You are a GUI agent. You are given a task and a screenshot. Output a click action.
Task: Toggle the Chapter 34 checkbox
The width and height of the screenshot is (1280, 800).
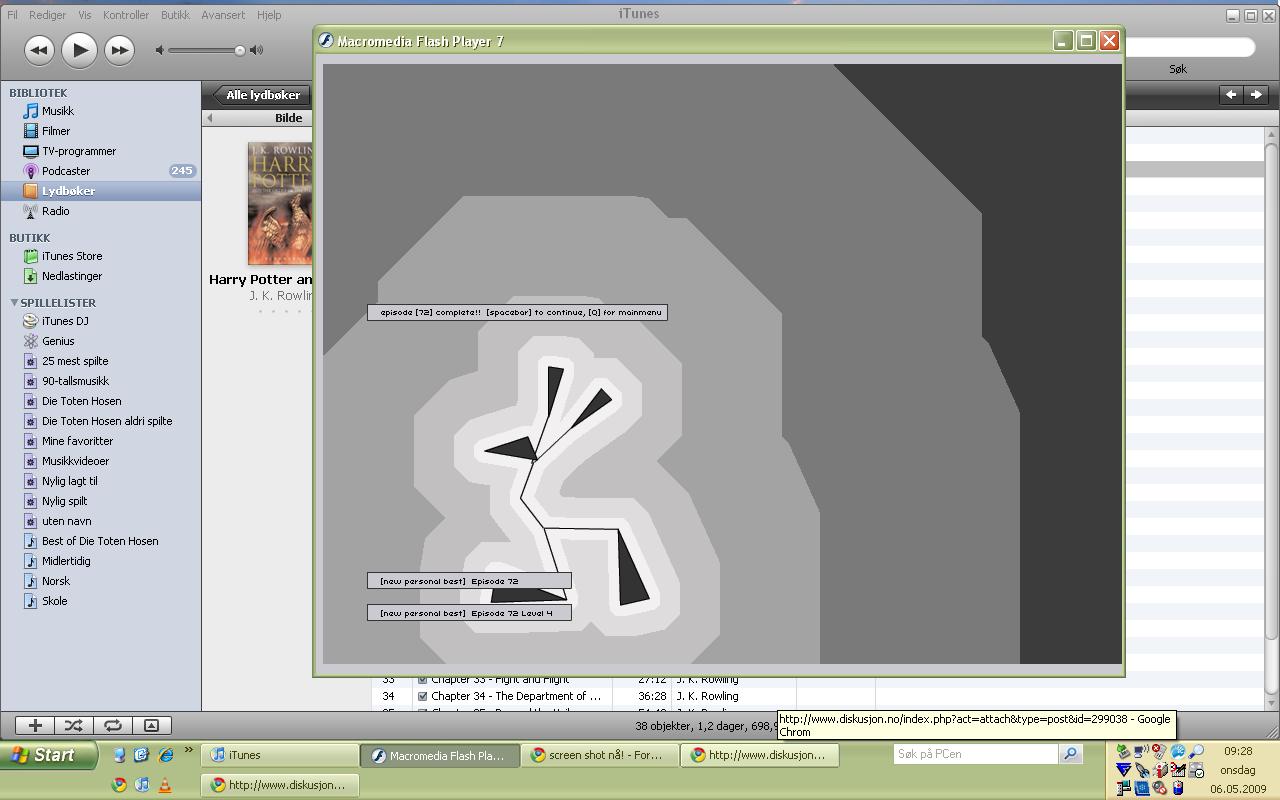coord(422,696)
